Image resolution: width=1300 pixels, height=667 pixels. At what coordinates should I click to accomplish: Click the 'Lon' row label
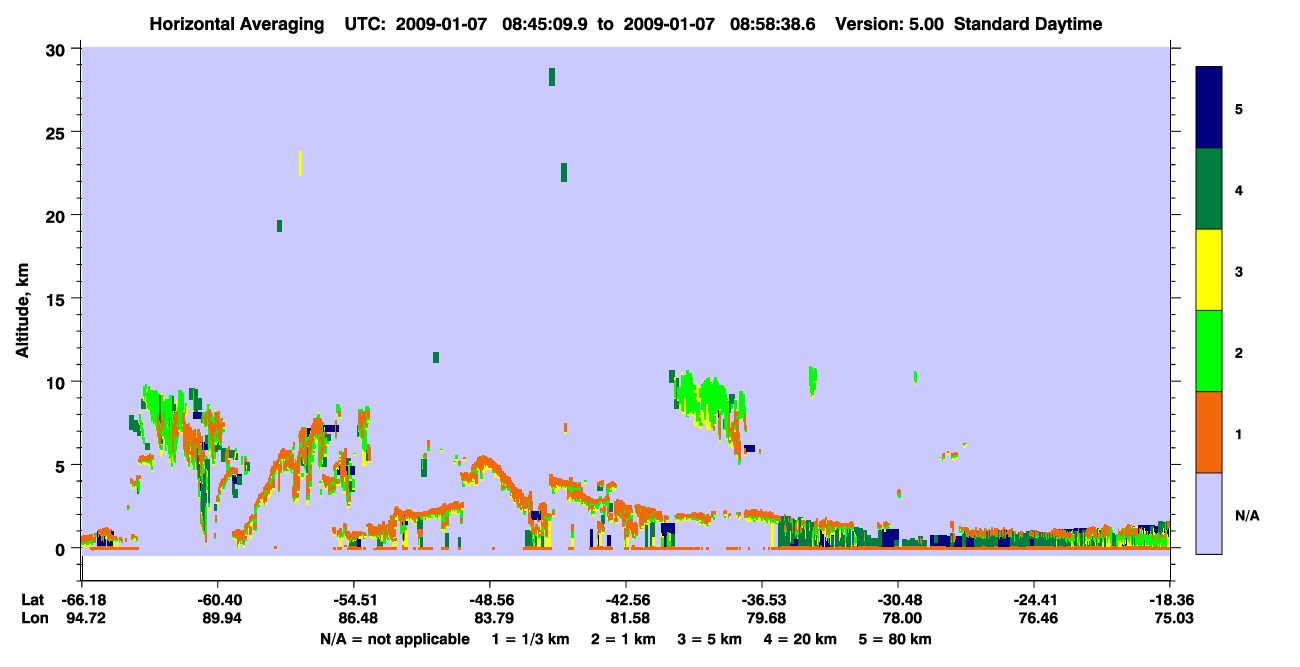coord(33,619)
